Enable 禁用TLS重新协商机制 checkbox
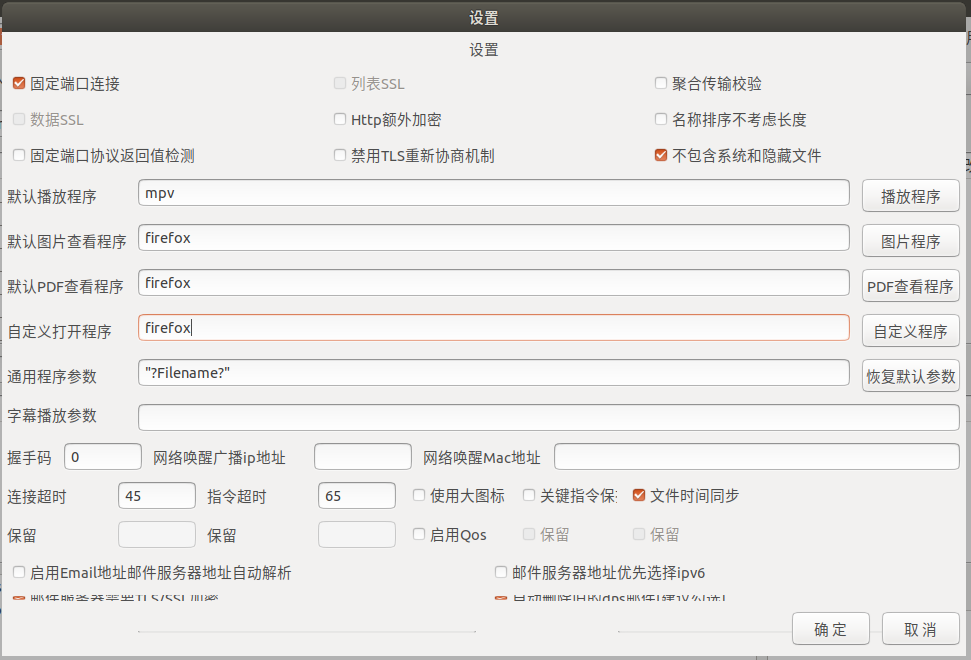Image resolution: width=971 pixels, height=660 pixels. point(341,156)
